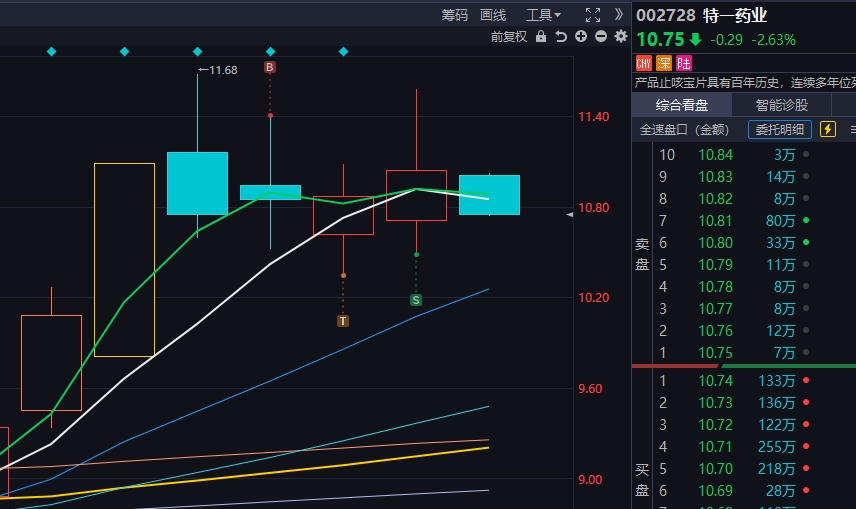Image resolution: width=856 pixels, height=509 pixels.
Task: Select buy level 2 price 10.73
Action: (x=716, y=403)
